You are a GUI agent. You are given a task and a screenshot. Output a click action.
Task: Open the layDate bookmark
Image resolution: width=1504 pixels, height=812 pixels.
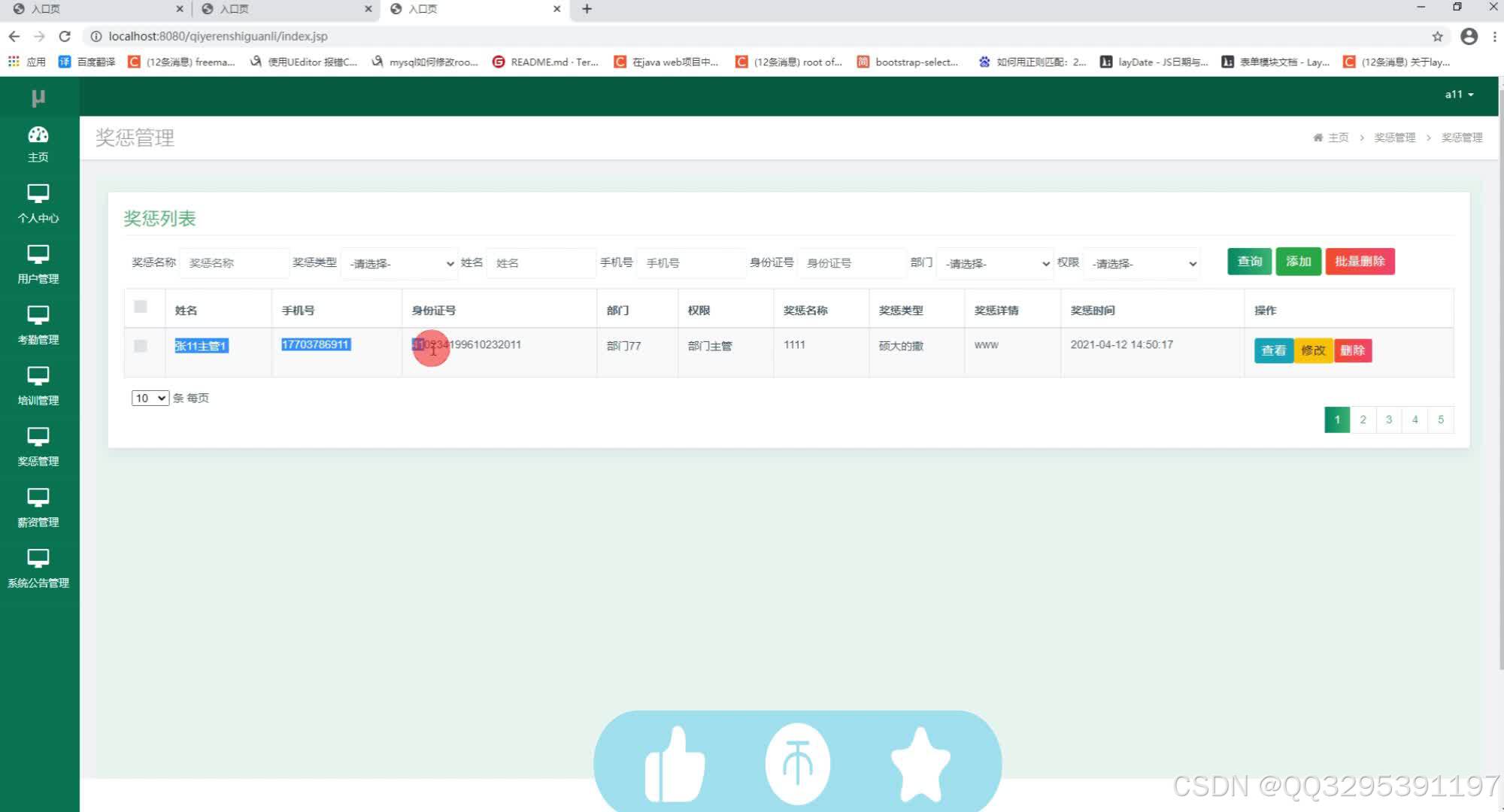click(x=1154, y=62)
